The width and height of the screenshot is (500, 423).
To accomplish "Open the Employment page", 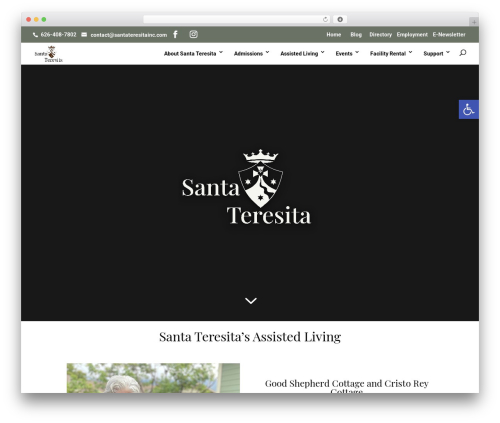I will (x=412, y=35).
